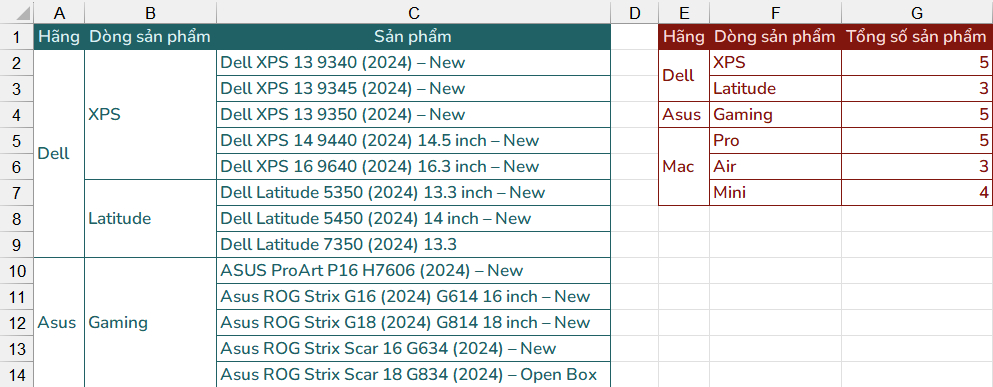Click cell "ASUS ProArt P16 H7606 (2024) – New"
This screenshot has height=387, width=993.
414,270
